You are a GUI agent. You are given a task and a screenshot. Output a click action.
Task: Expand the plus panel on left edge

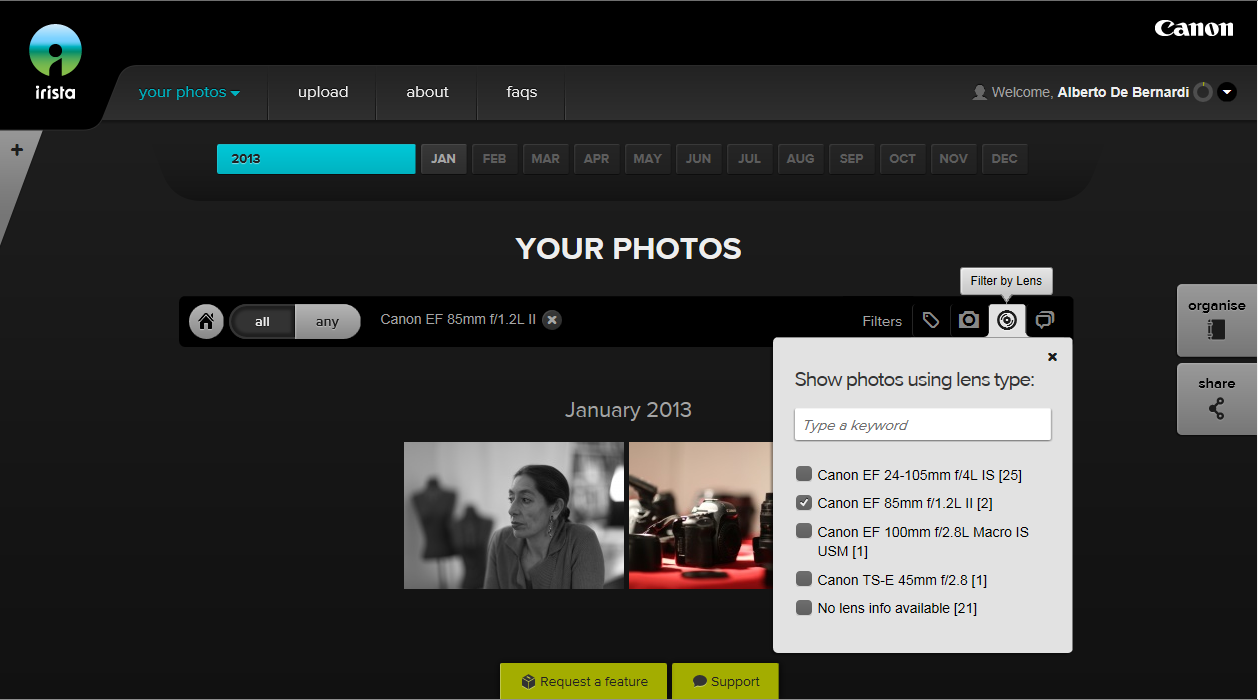(x=17, y=150)
